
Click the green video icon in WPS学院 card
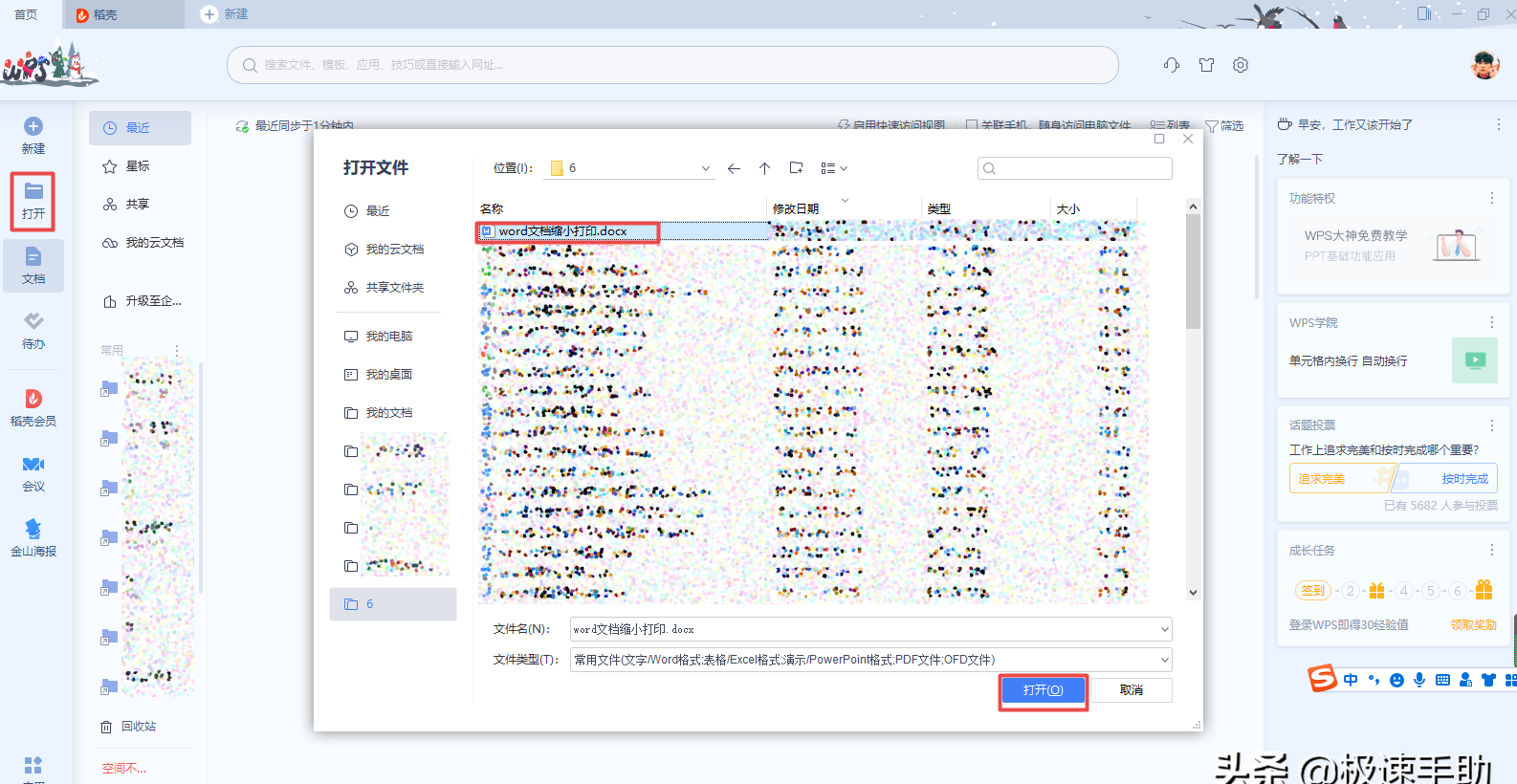(x=1475, y=360)
